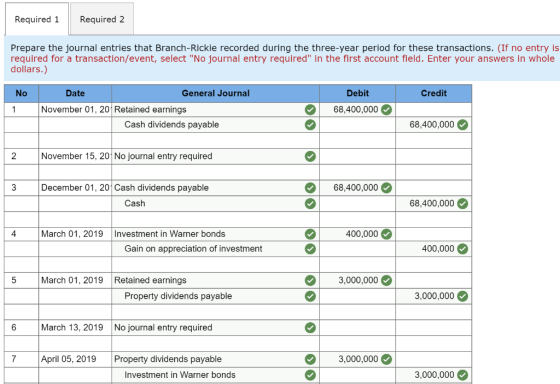Select Retained earnings account field in entry 1
560x384 pixels.
(215, 110)
